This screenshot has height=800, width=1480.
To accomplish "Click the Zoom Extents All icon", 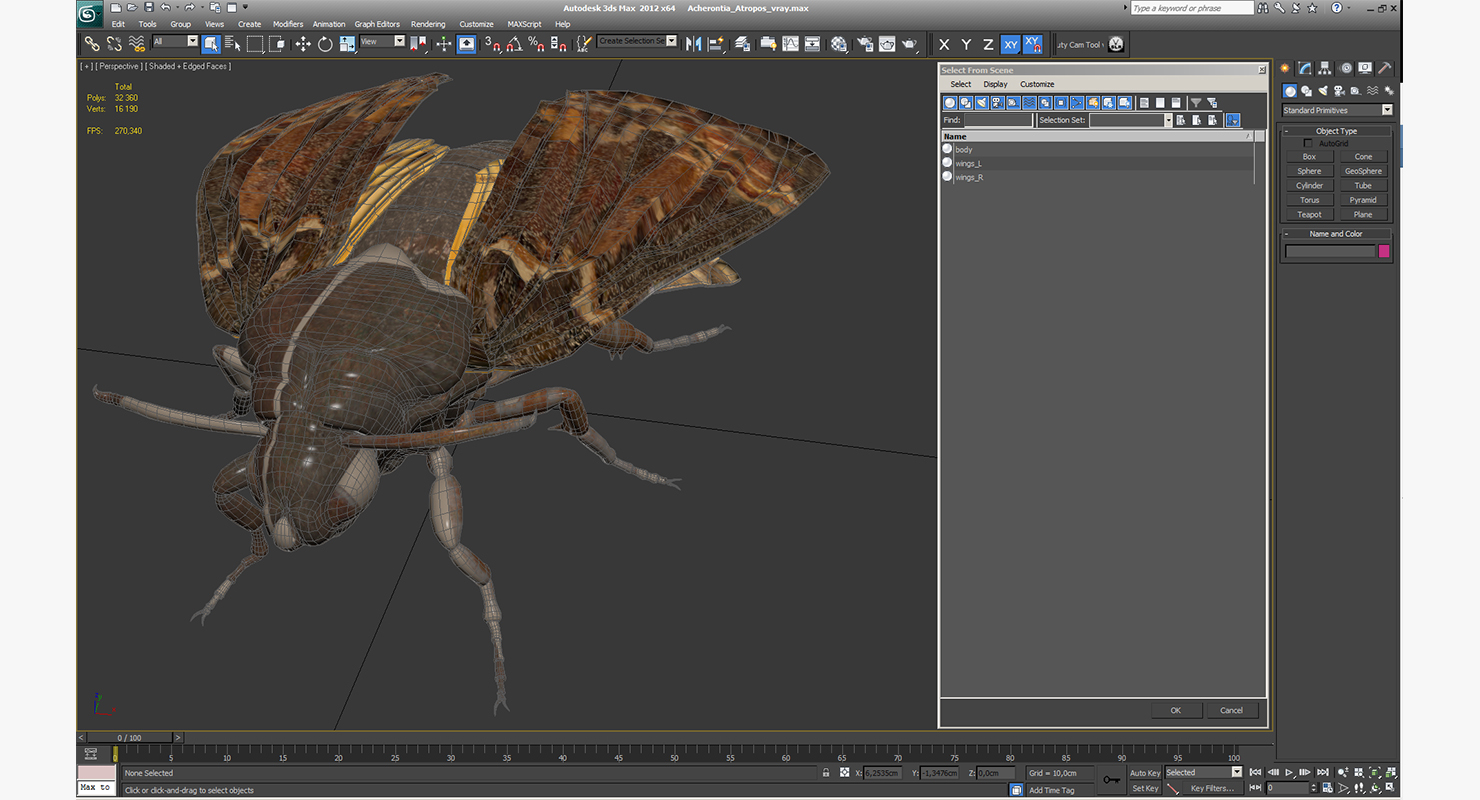I will coord(1392,772).
